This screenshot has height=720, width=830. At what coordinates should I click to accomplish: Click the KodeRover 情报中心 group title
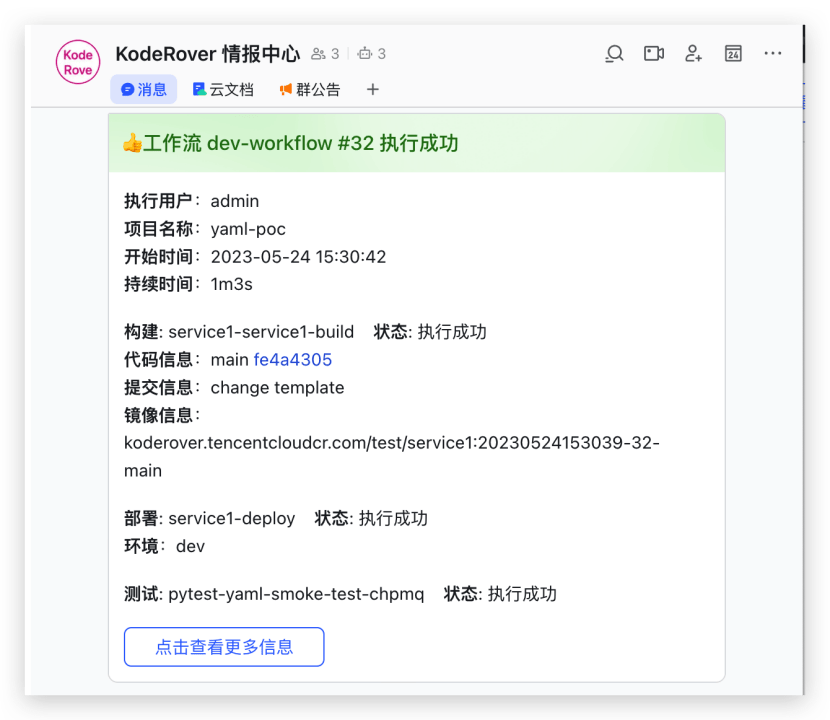208,53
